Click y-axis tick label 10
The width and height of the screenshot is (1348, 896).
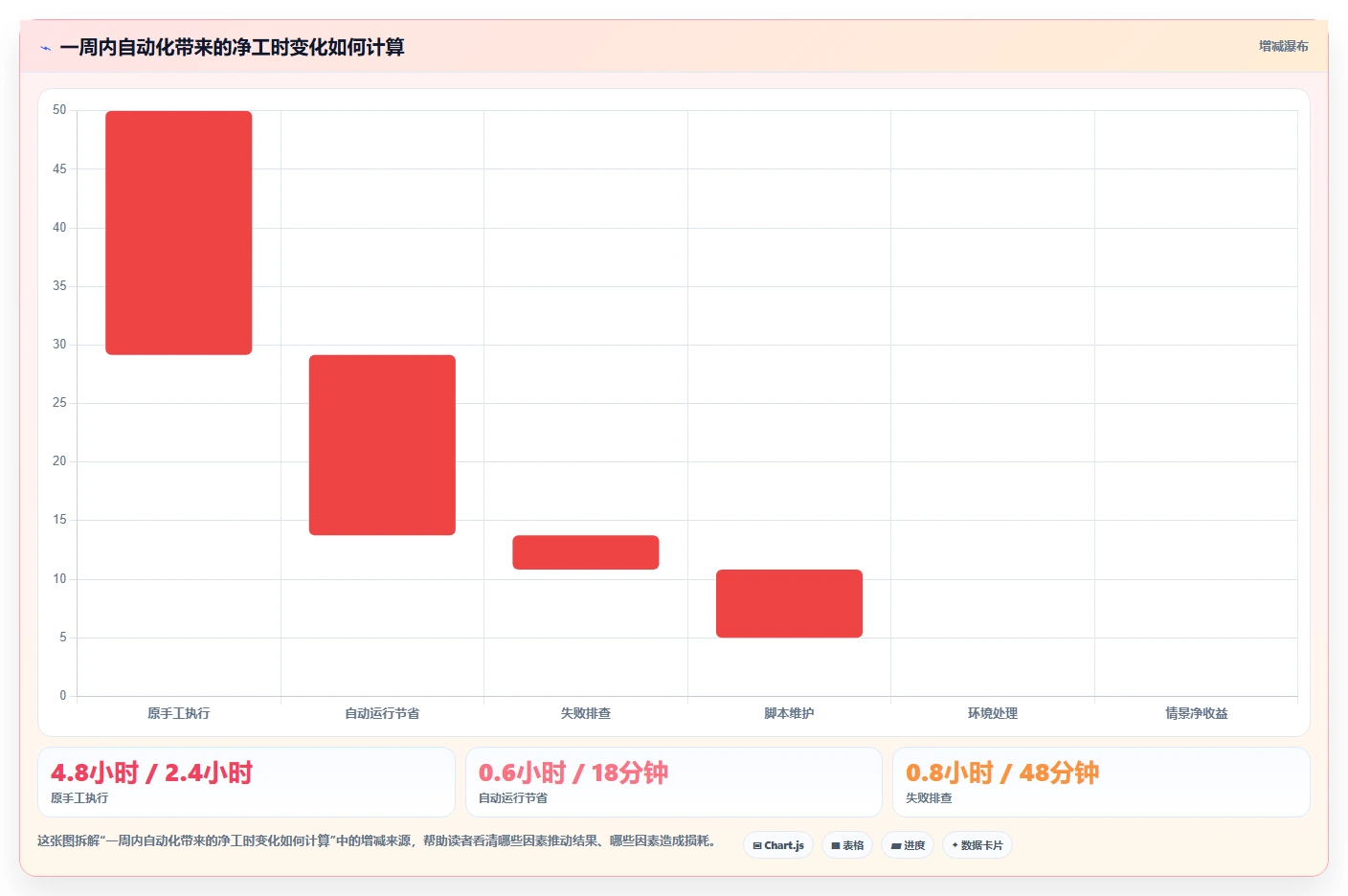[59, 578]
